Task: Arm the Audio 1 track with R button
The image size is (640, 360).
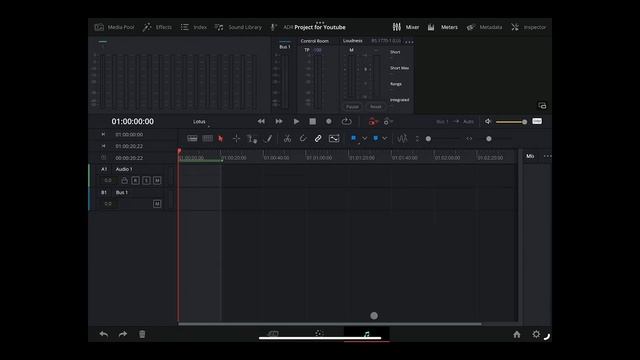Action: (x=136, y=180)
